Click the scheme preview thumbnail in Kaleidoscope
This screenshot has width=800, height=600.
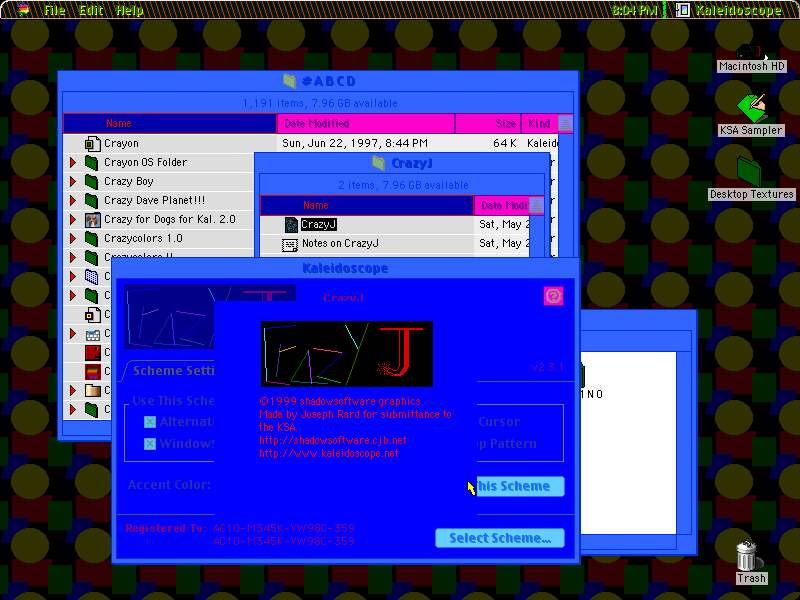click(x=169, y=316)
